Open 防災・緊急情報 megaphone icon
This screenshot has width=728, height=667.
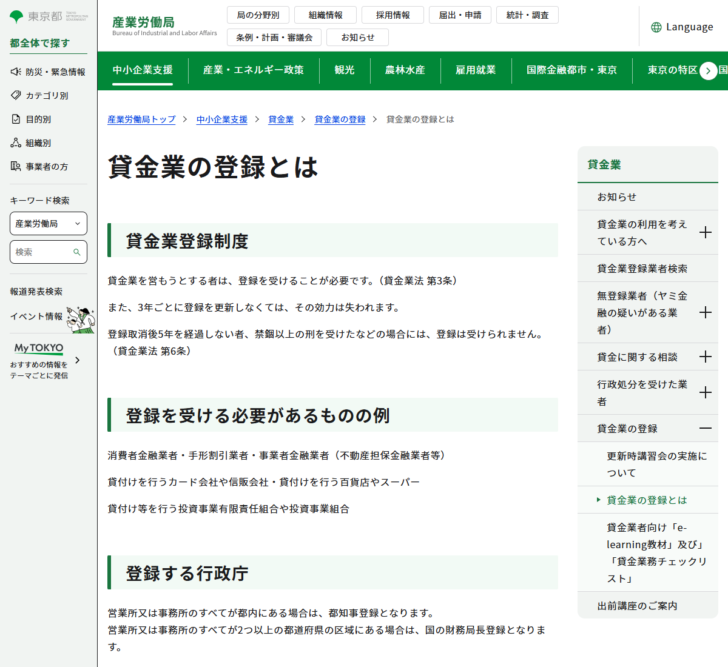16,71
